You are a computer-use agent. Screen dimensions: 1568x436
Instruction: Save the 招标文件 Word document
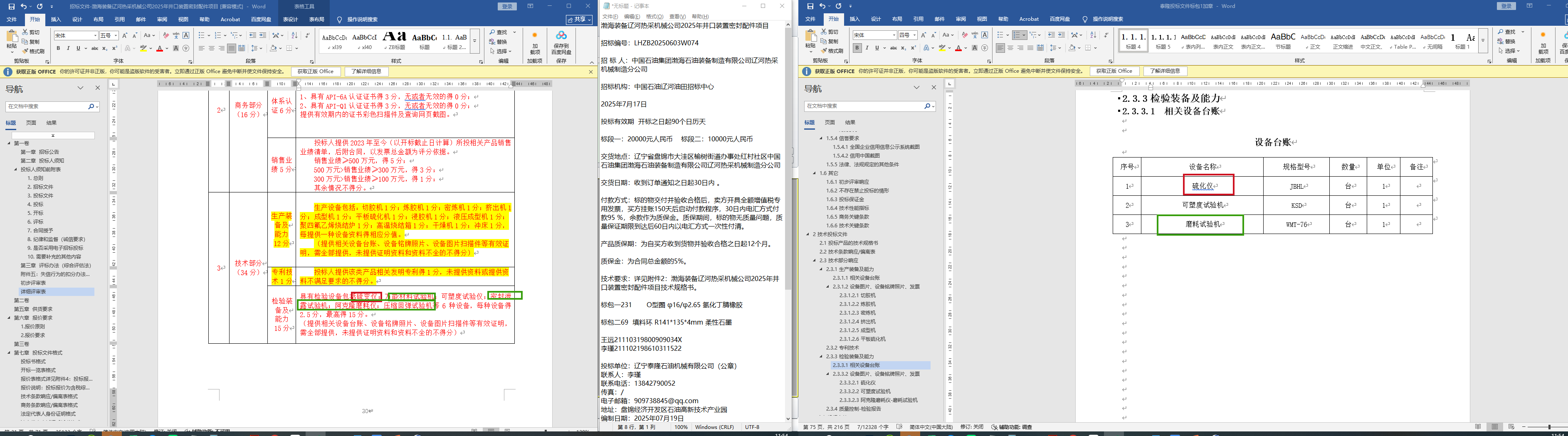click(11, 6)
